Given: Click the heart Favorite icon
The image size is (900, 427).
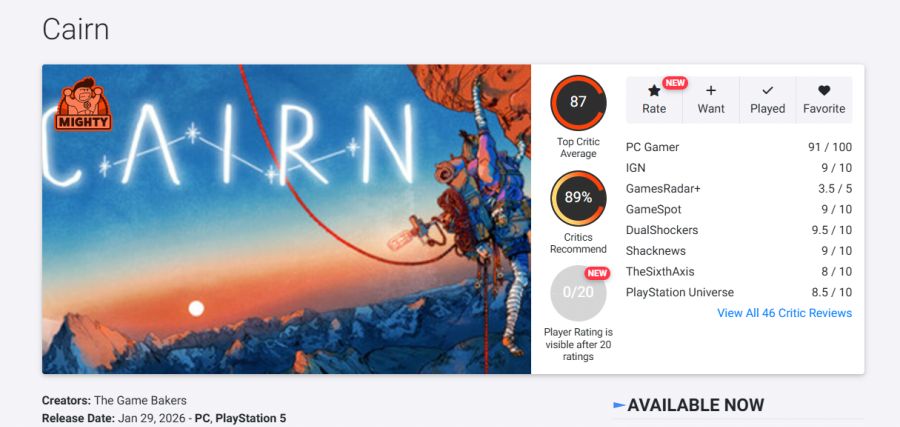Looking at the screenshot, I should [824, 90].
